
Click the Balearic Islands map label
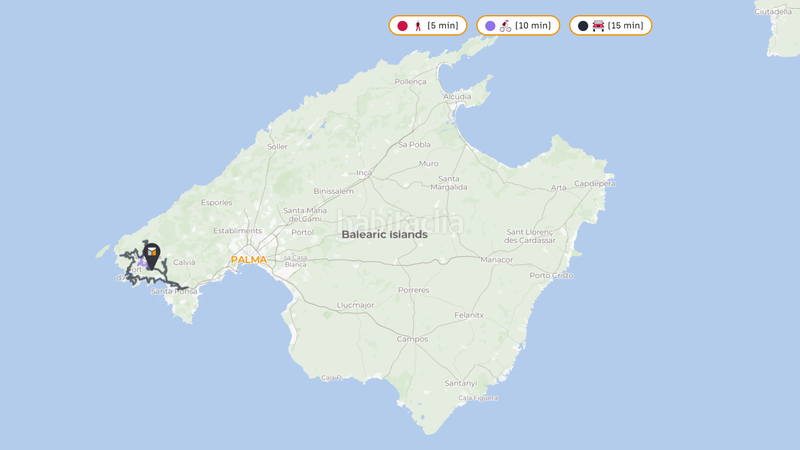[x=384, y=235]
